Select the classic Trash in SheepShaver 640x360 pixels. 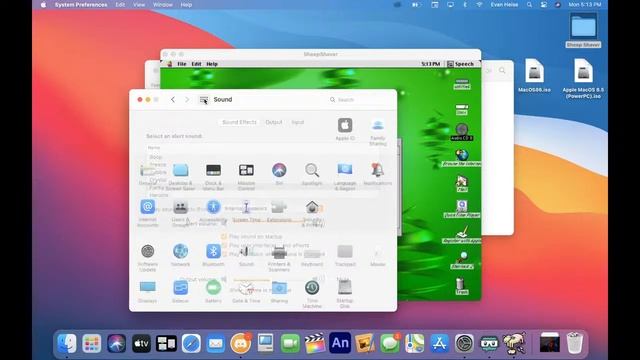461,286
